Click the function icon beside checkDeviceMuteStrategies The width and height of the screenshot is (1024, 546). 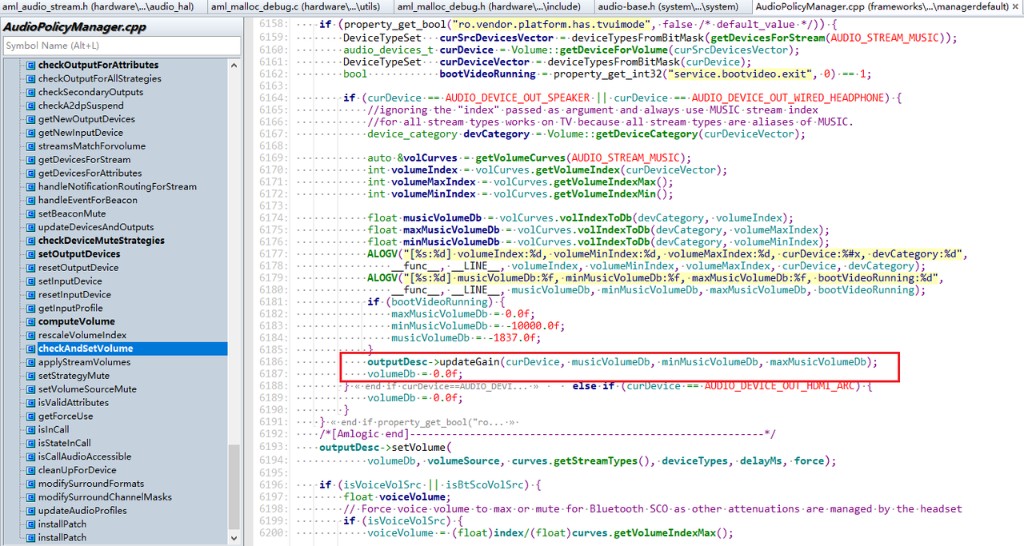pos(30,240)
